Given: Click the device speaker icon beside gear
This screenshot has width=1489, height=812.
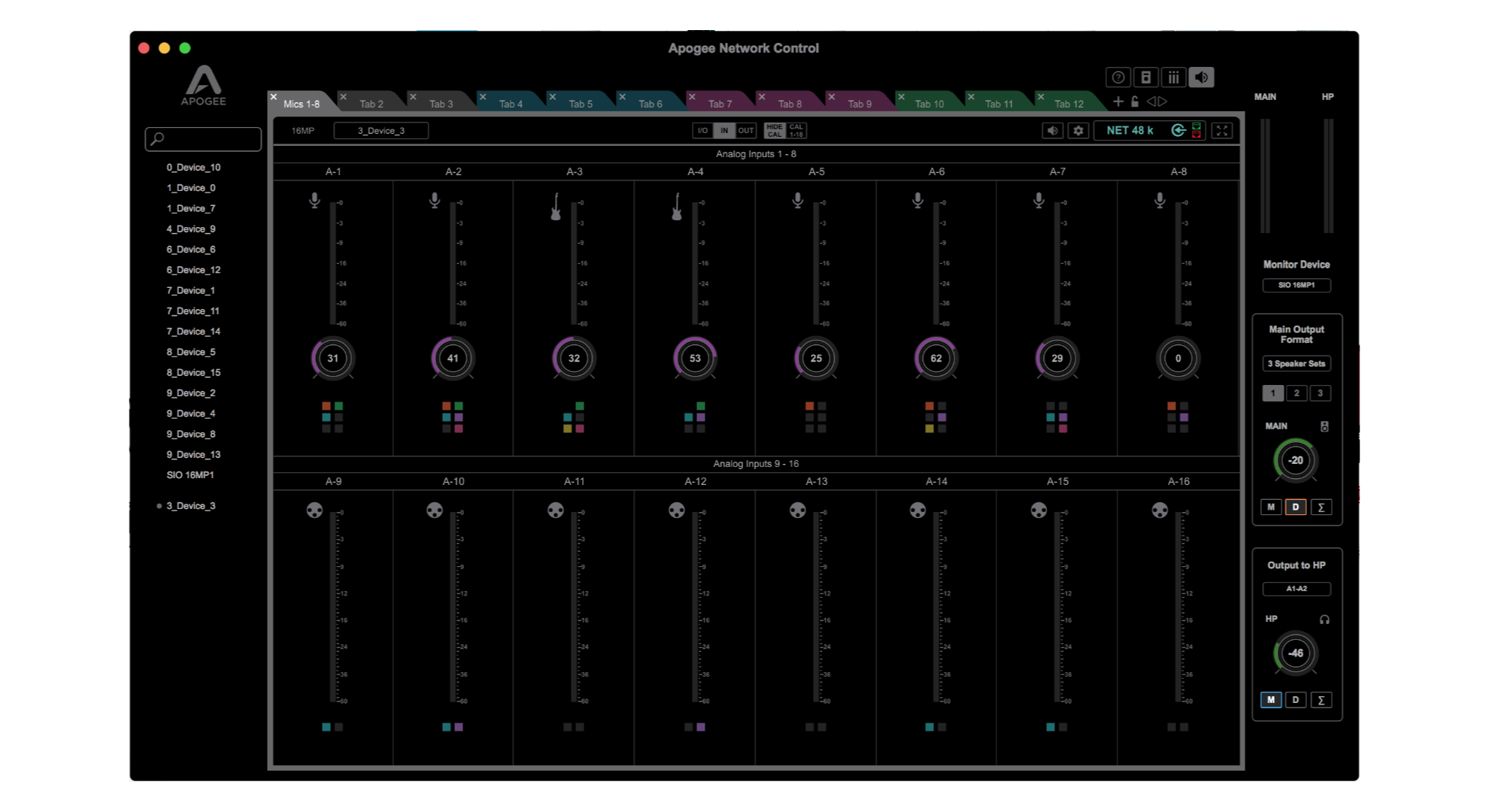Looking at the screenshot, I should point(1052,131).
